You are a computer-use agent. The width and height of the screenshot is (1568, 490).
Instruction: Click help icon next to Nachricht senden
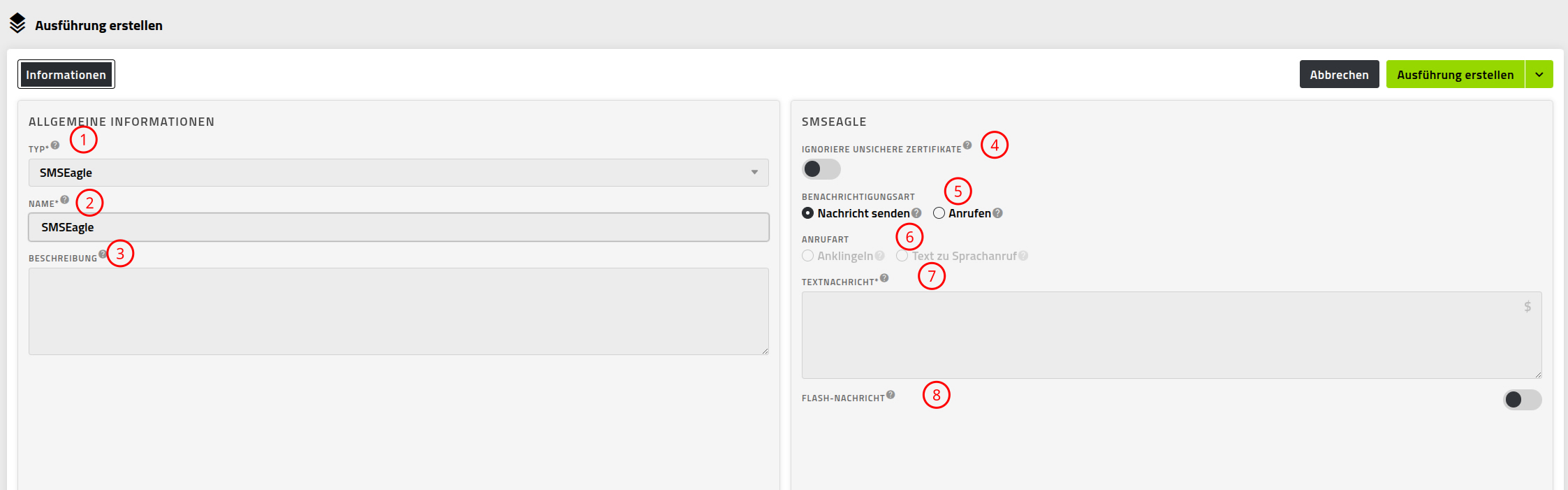pyautogui.click(x=916, y=213)
